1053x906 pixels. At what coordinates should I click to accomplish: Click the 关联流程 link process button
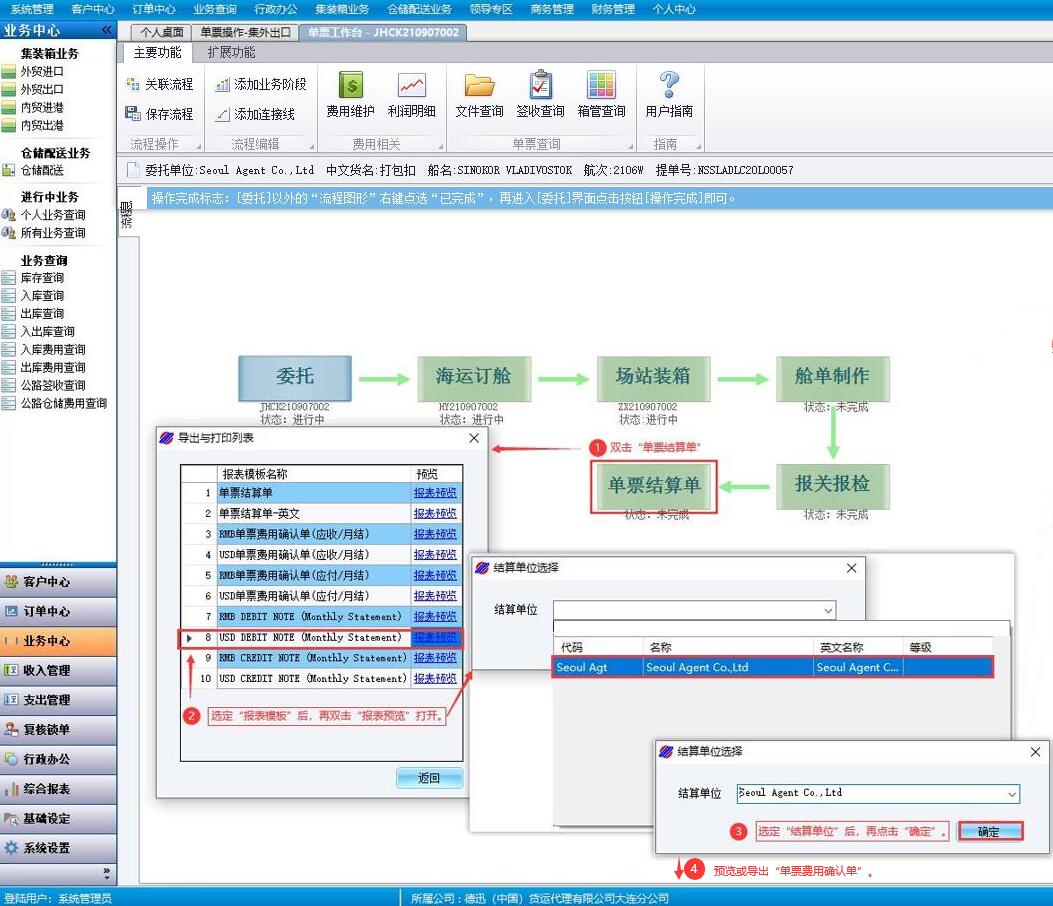(x=160, y=85)
